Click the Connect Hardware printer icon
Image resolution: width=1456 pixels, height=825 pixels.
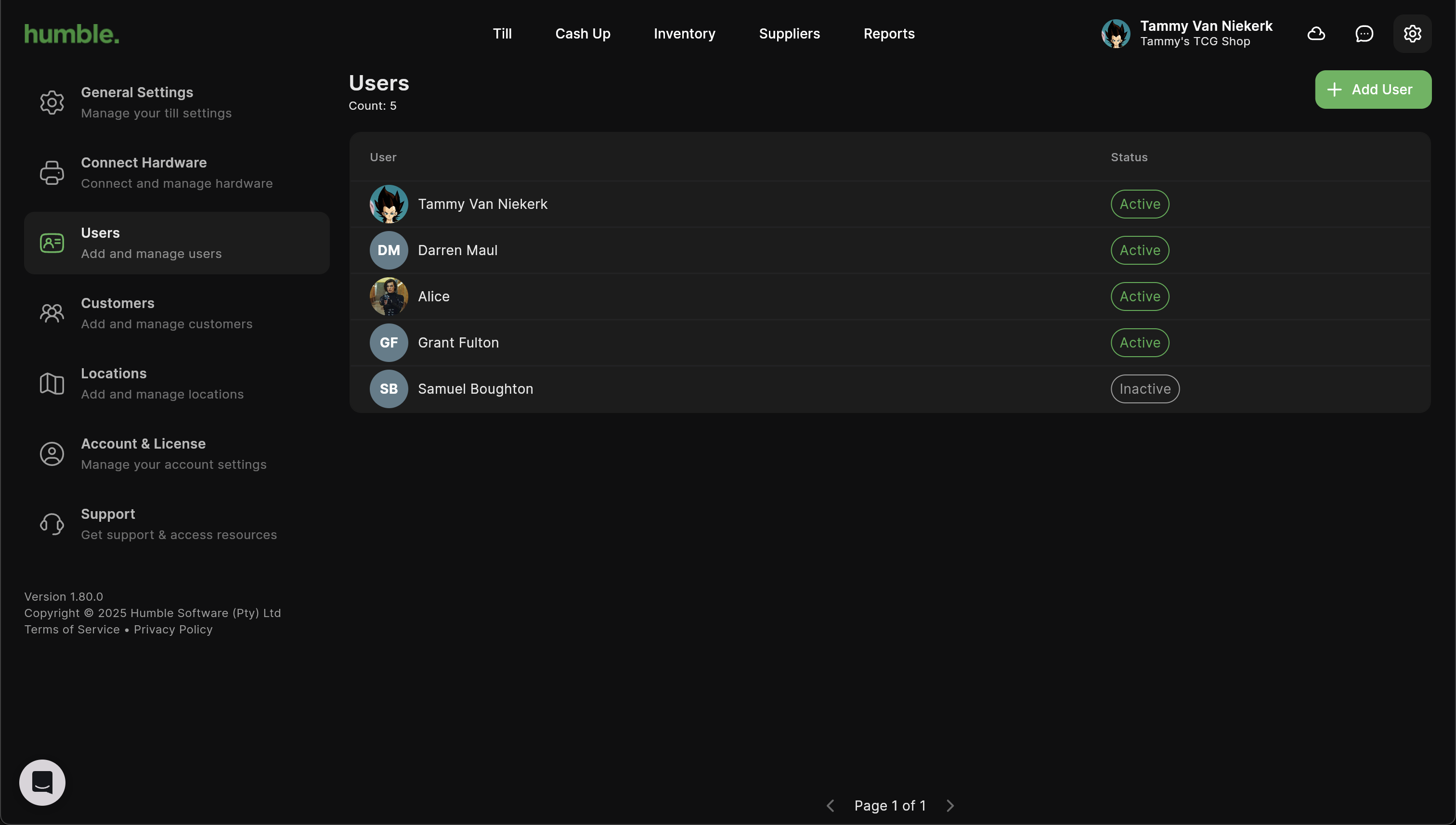(x=52, y=172)
